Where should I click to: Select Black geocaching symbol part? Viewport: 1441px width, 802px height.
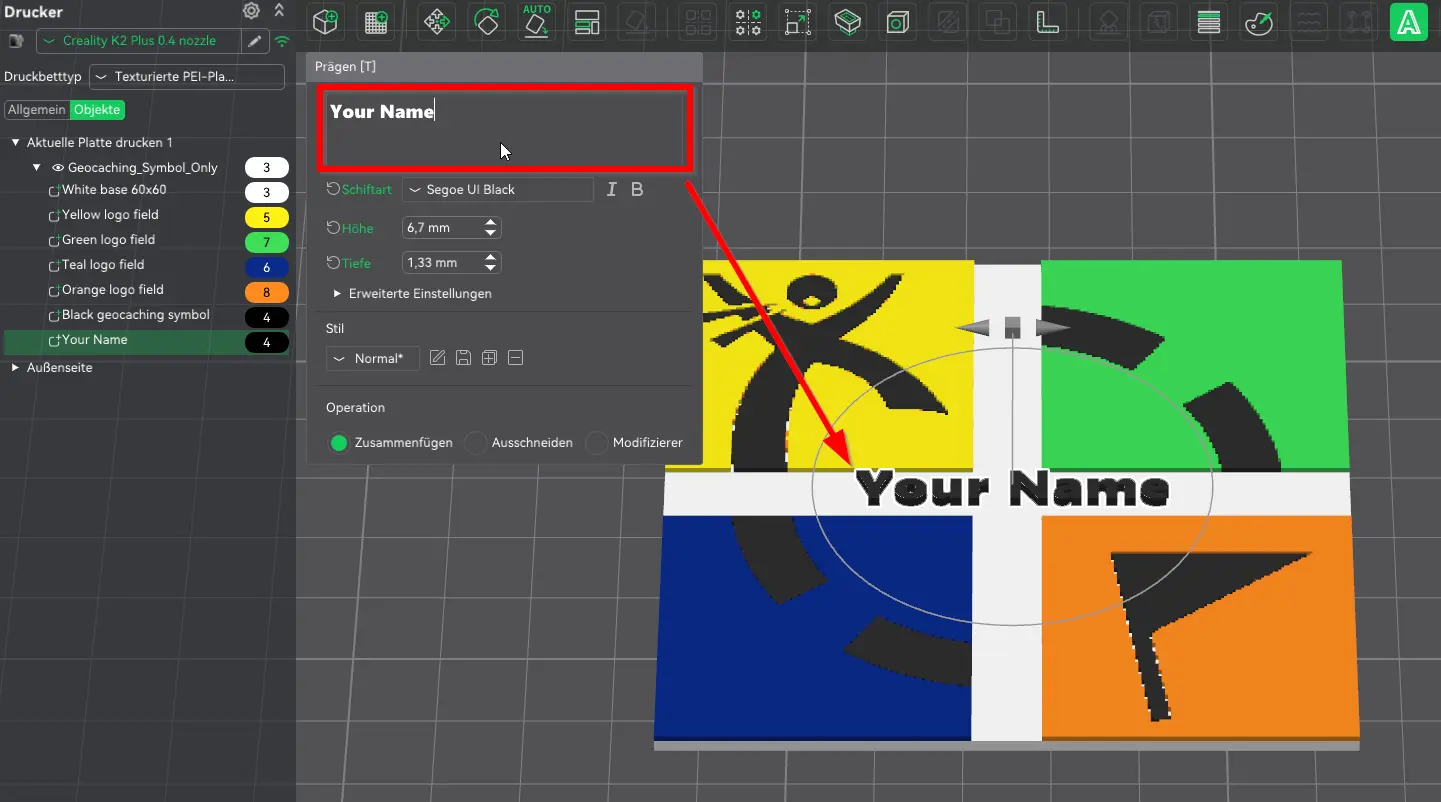coord(136,315)
